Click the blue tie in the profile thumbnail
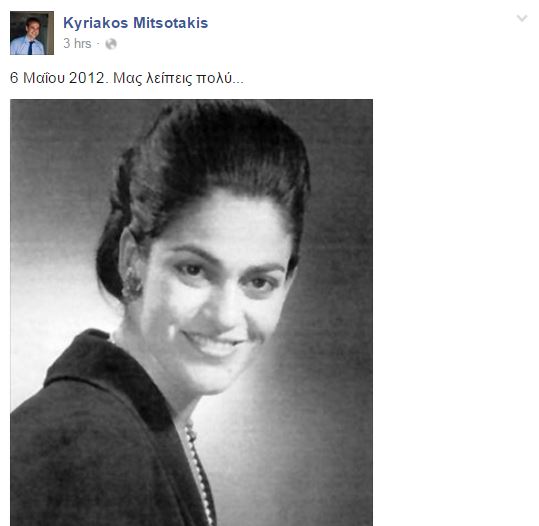539x526 pixels. click(31, 48)
